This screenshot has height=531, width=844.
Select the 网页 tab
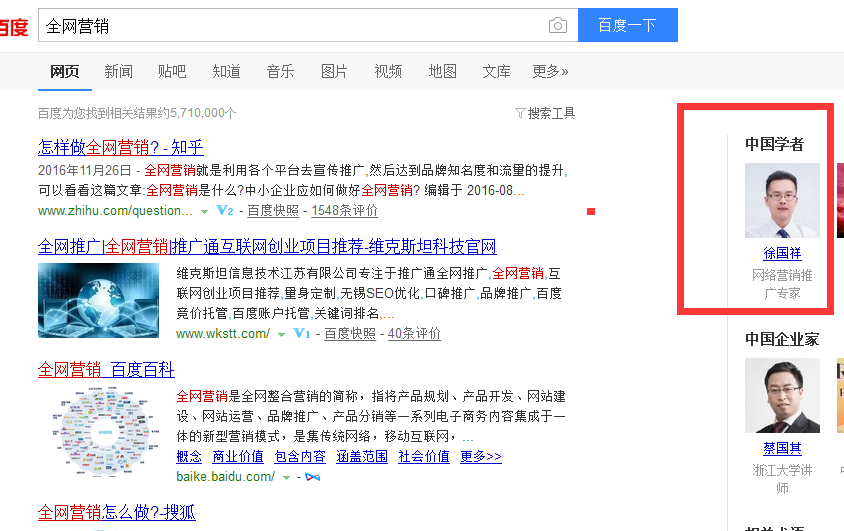65,71
